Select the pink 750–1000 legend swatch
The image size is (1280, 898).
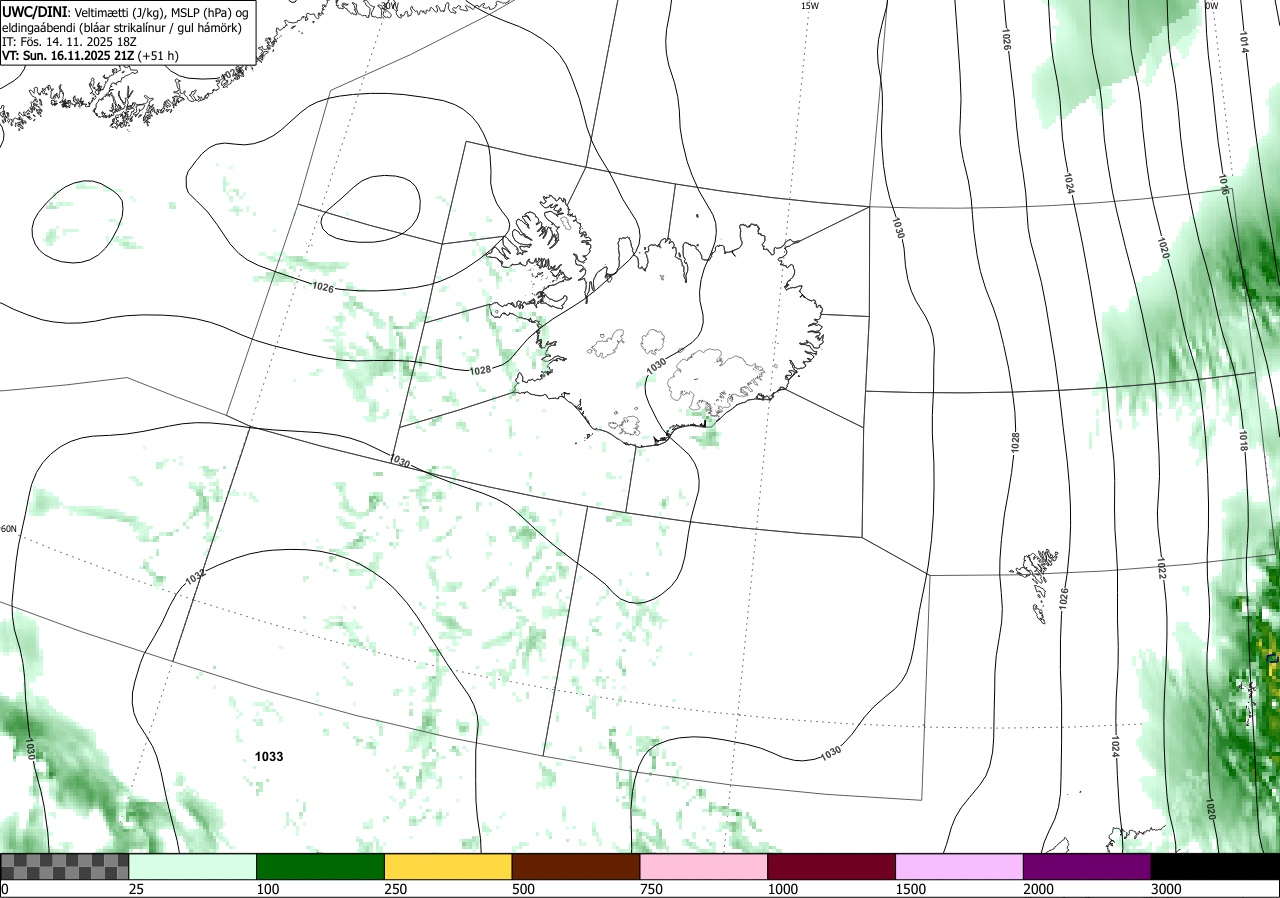(x=704, y=866)
